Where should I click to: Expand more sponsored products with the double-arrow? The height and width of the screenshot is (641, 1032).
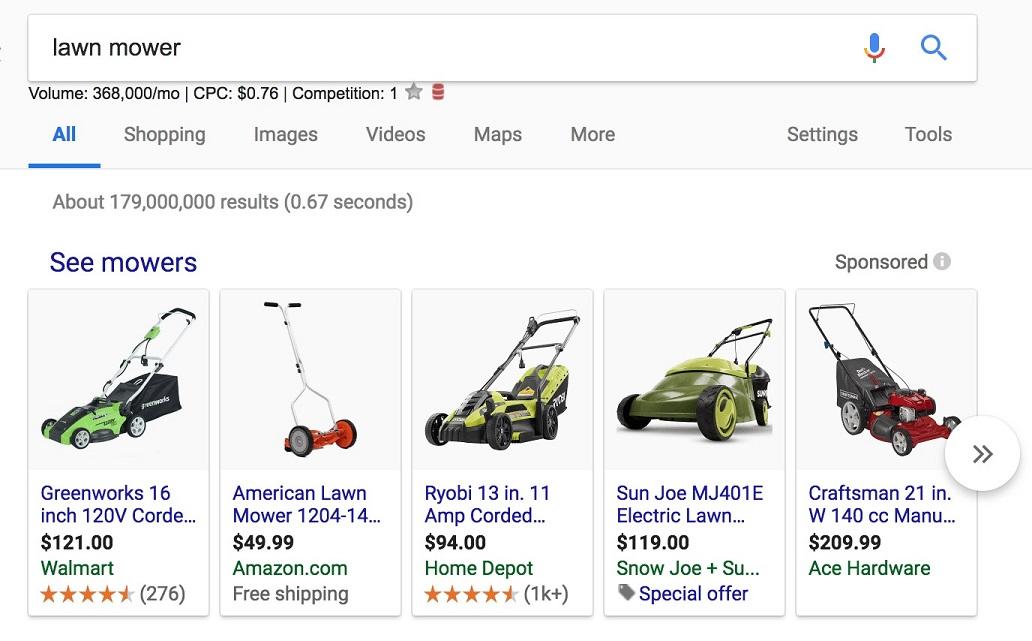(983, 453)
